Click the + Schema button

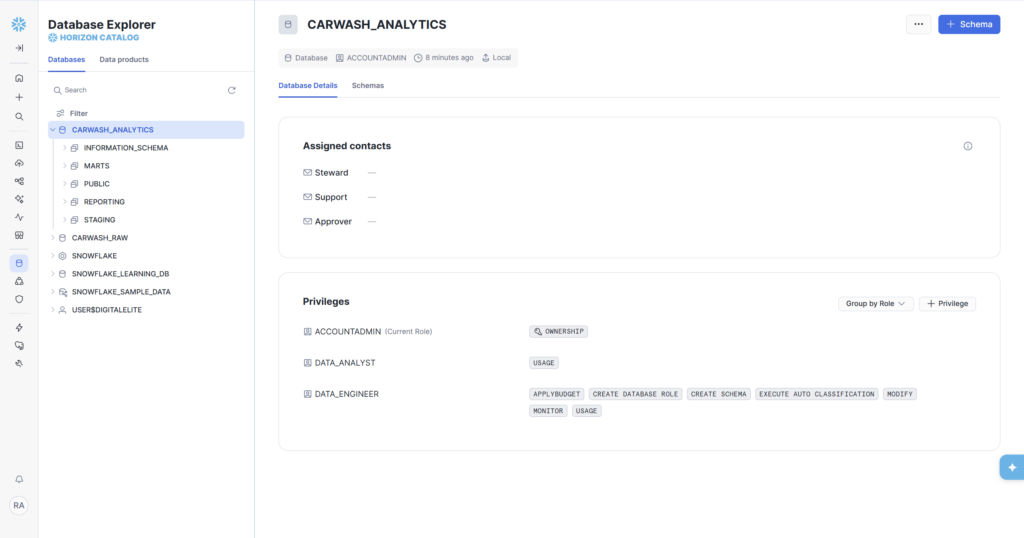968,24
